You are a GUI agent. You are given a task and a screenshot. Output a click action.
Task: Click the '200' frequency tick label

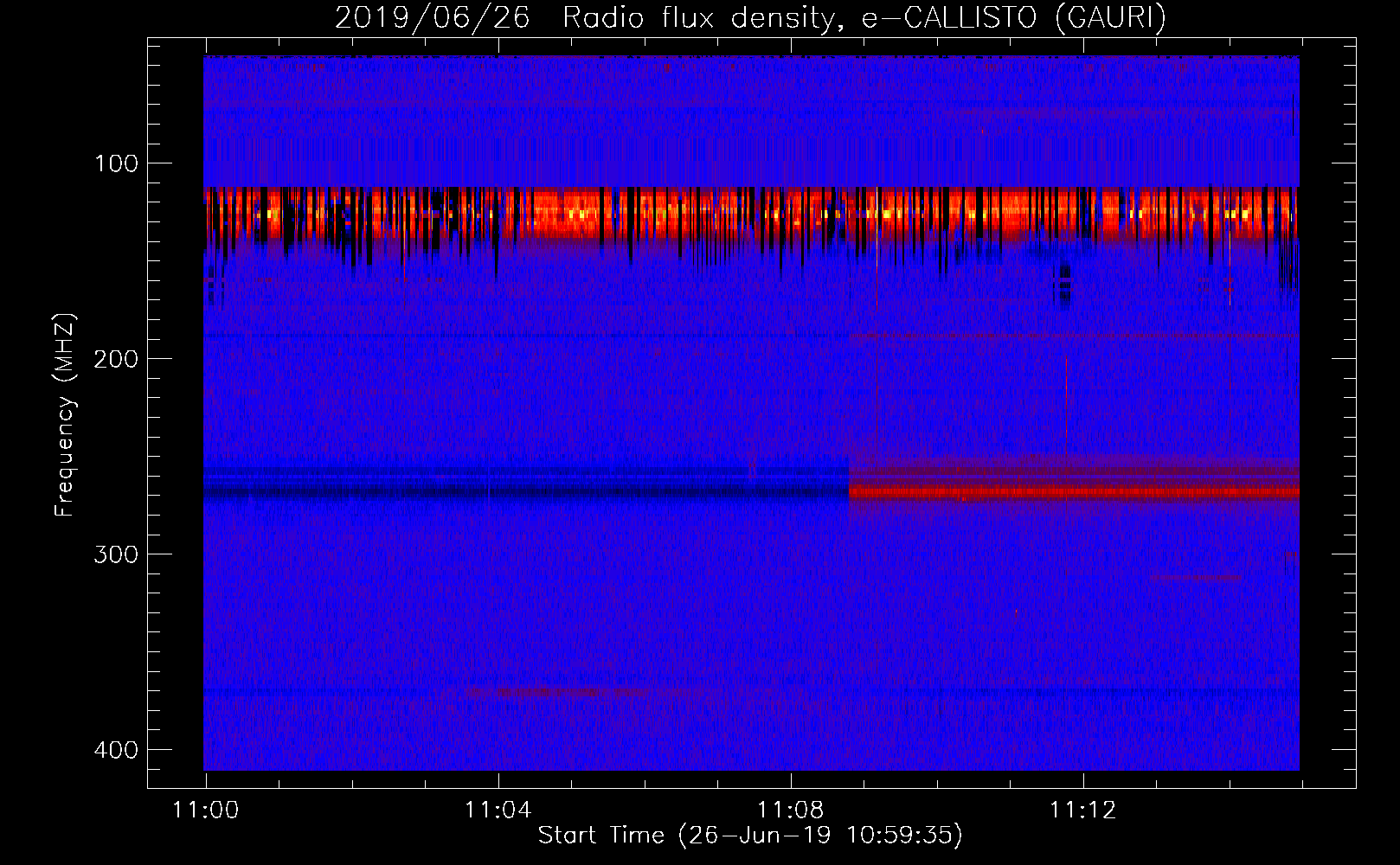point(116,359)
